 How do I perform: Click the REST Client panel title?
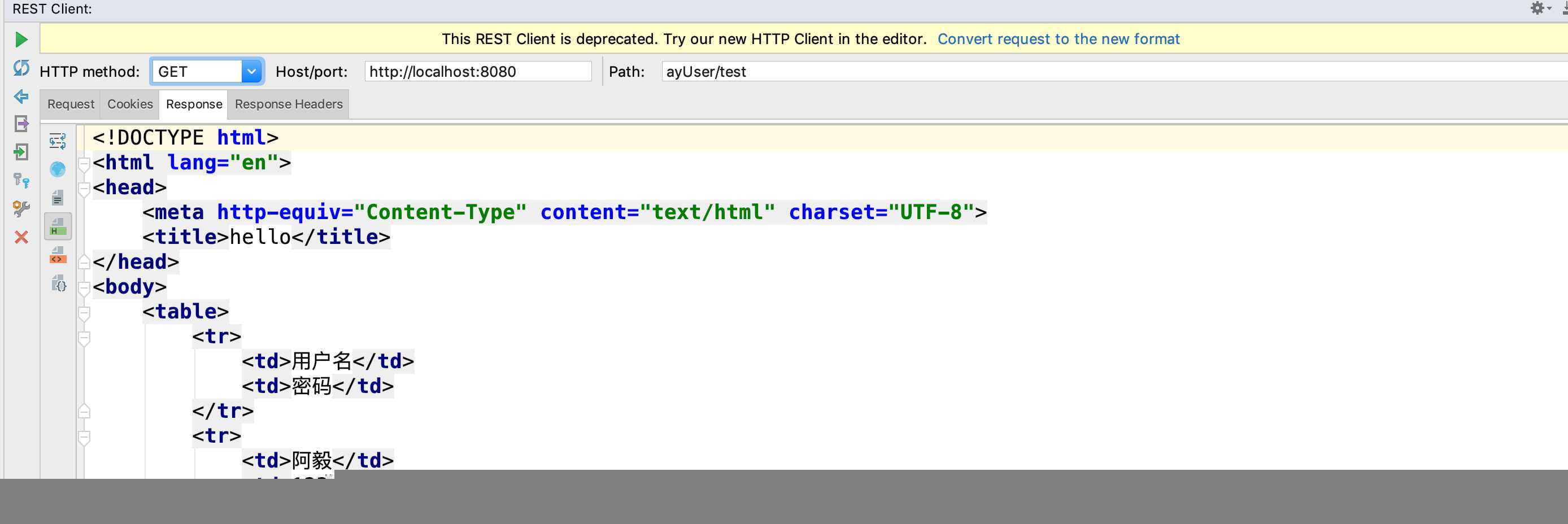click(x=53, y=8)
